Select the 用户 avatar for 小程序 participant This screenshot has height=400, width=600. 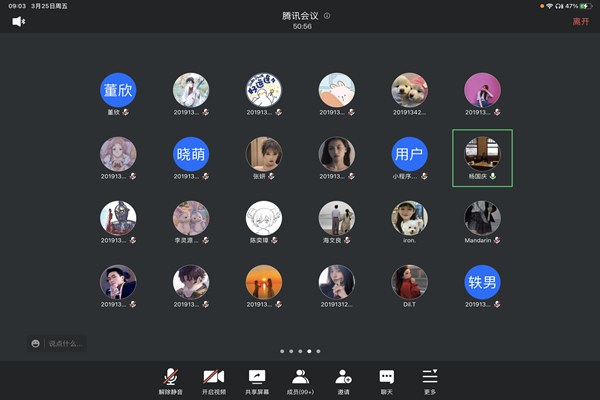tap(409, 154)
